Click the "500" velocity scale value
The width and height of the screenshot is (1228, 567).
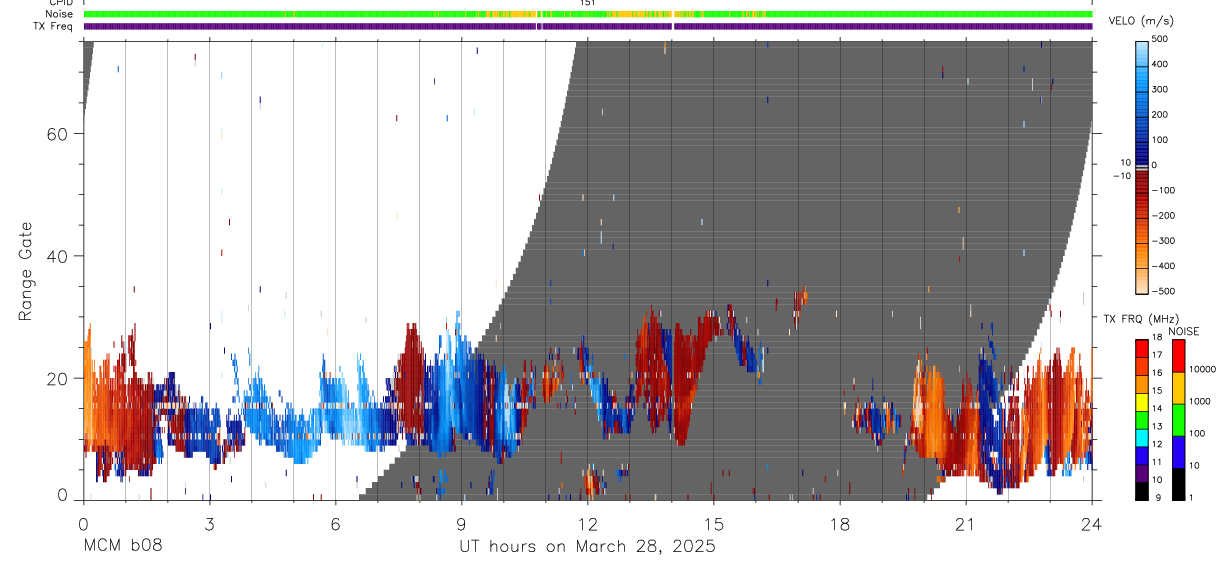[1160, 39]
